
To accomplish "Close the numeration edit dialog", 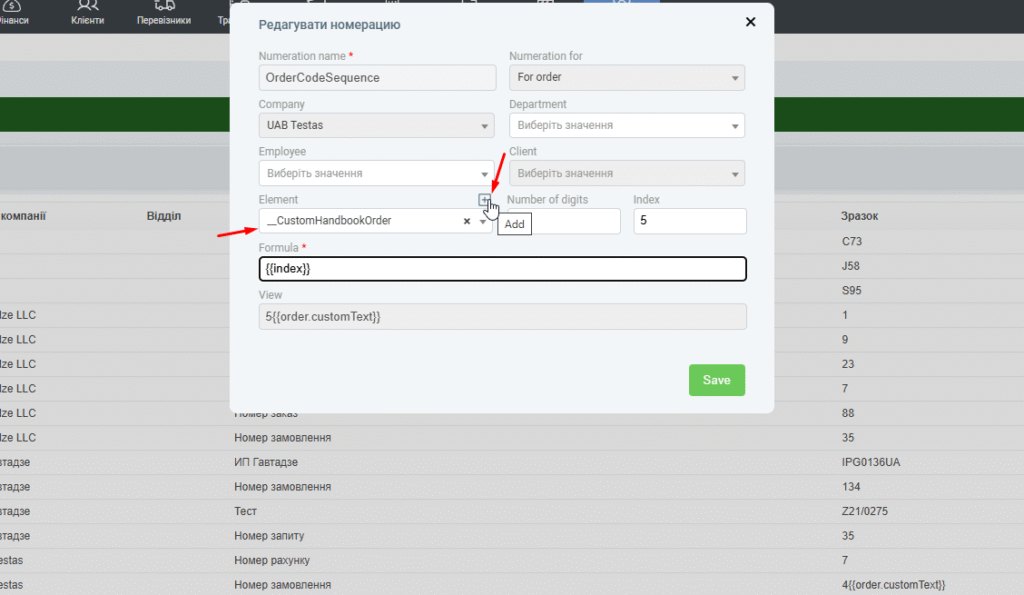I will 750,22.
